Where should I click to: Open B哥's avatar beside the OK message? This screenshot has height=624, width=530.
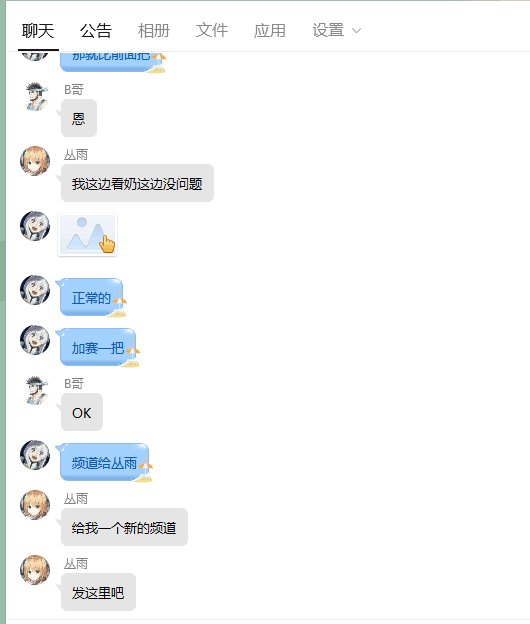point(35,390)
